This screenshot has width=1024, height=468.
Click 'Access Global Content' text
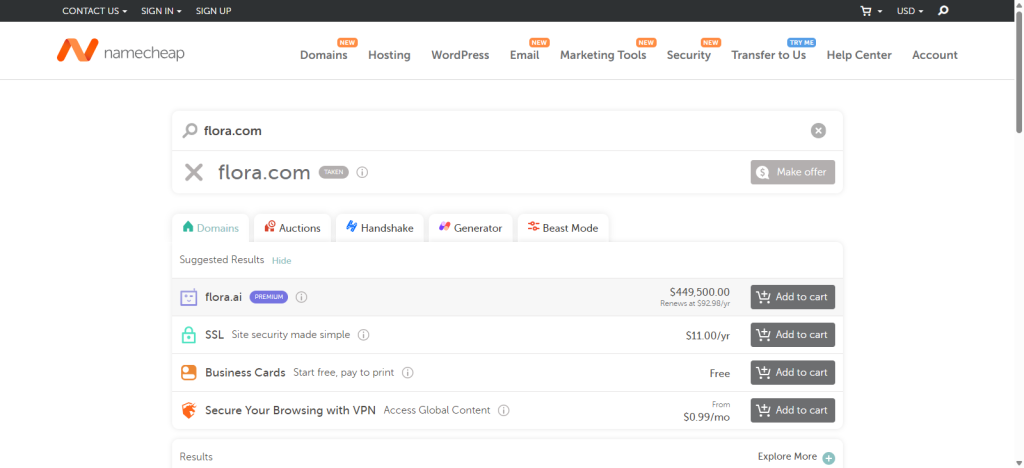pos(437,411)
